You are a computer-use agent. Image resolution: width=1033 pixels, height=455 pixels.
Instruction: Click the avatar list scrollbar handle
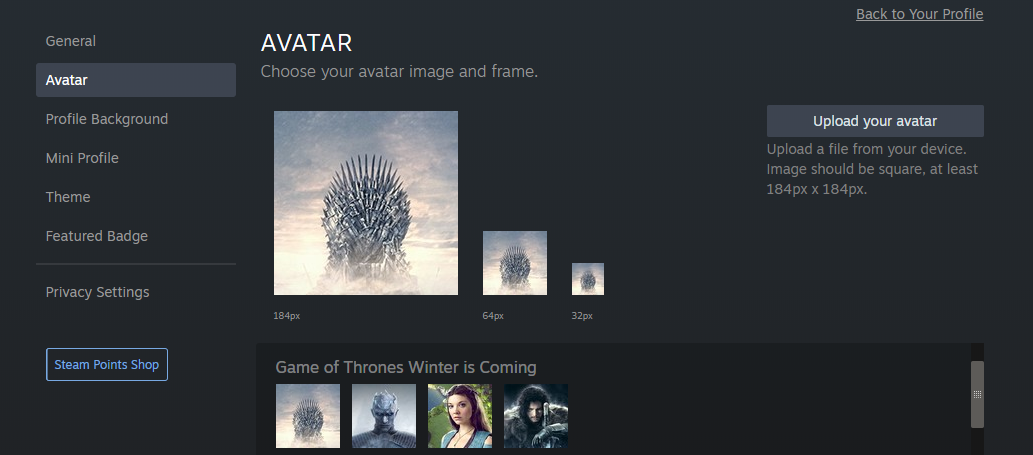click(x=977, y=394)
